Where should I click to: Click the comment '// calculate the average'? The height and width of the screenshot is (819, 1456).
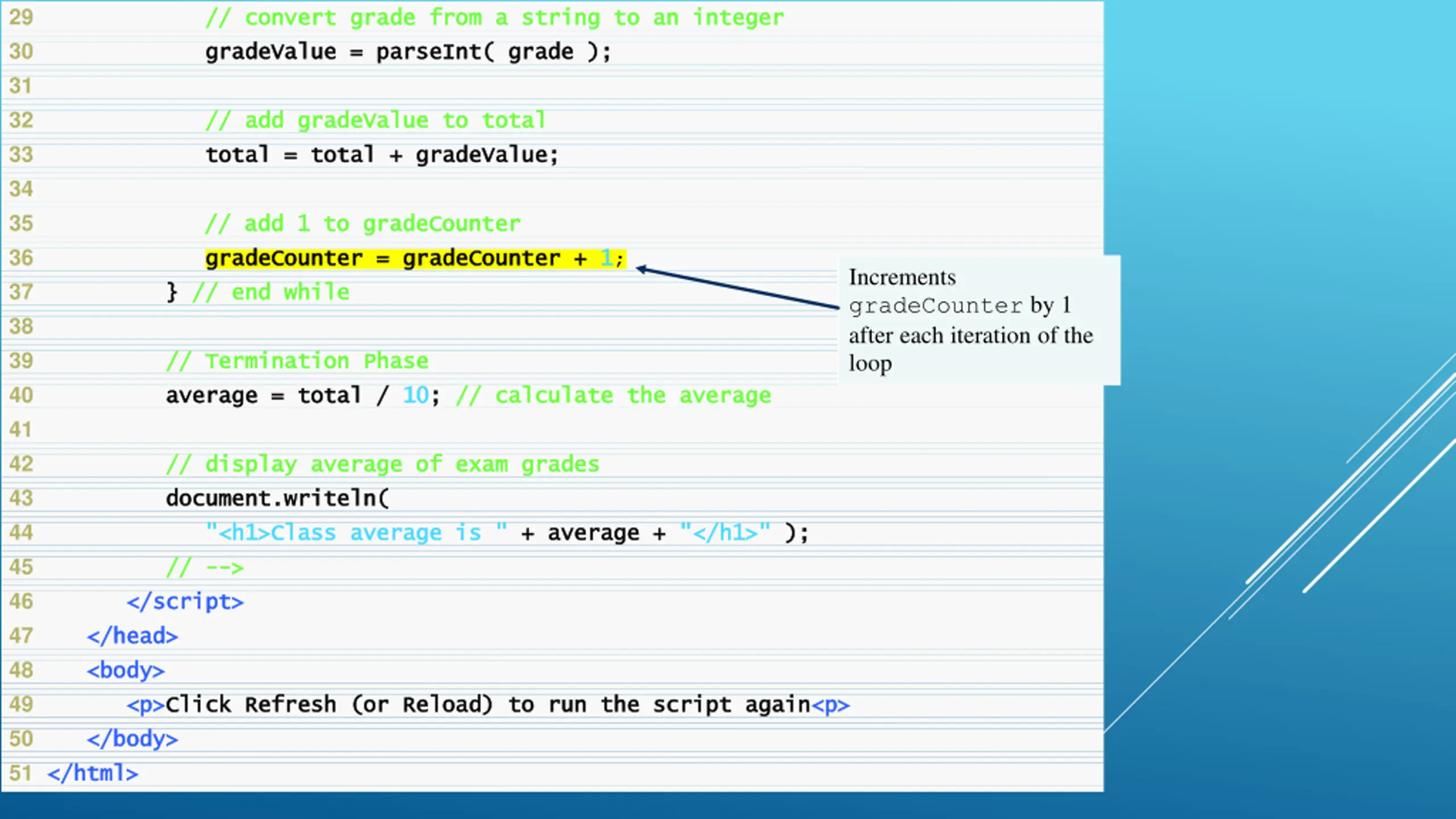coord(613,396)
